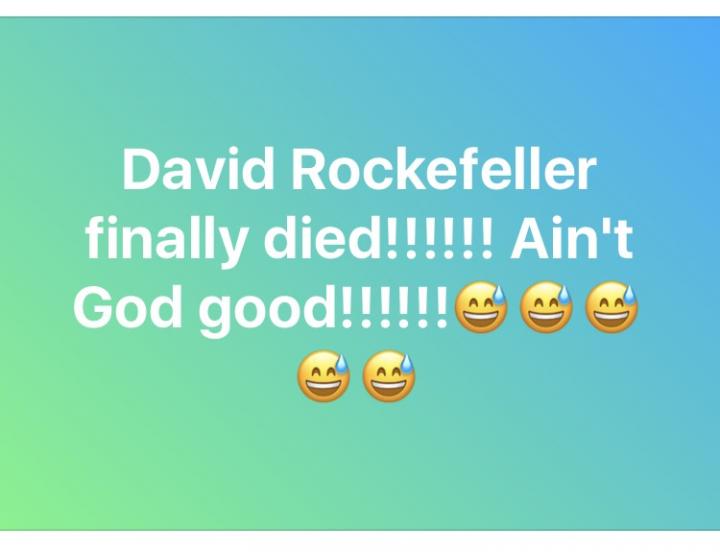Click the empty teal area beneath the bottom emojis
This screenshot has height=552, width=720.
point(358,464)
